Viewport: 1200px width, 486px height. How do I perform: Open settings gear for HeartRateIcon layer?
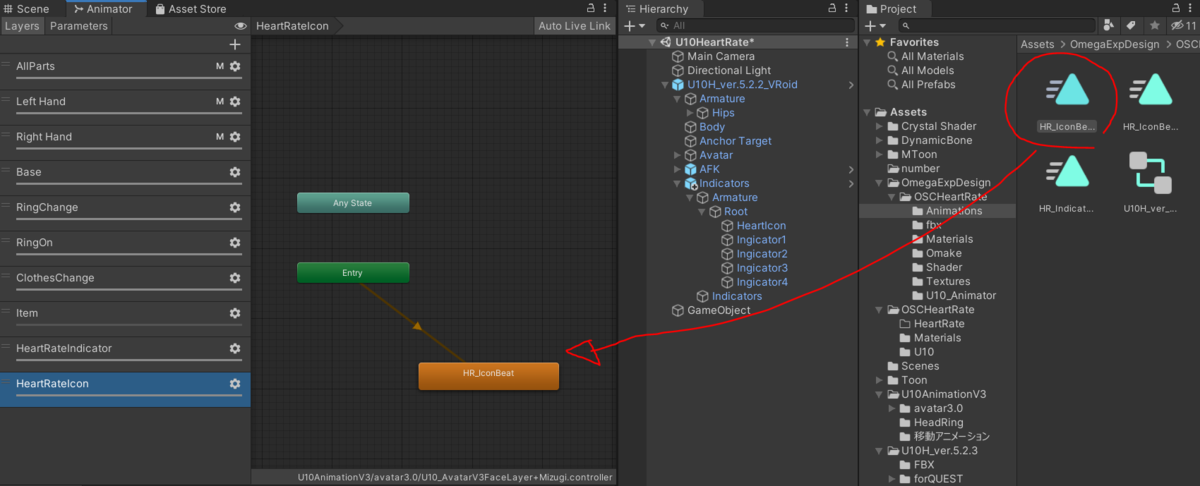pyautogui.click(x=235, y=384)
